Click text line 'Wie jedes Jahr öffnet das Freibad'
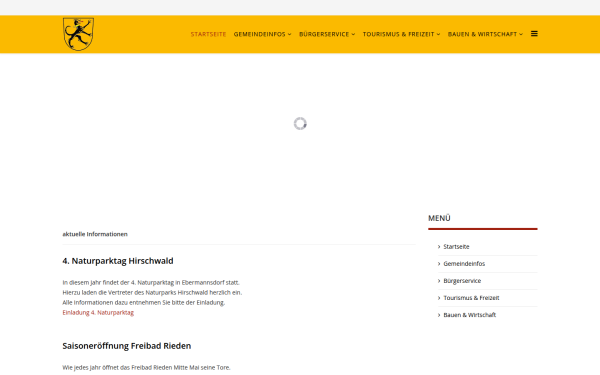 [x=147, y=368]
